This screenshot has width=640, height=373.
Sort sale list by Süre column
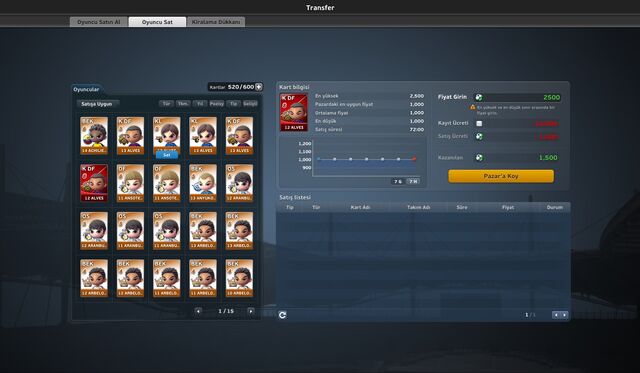(462, 207)
